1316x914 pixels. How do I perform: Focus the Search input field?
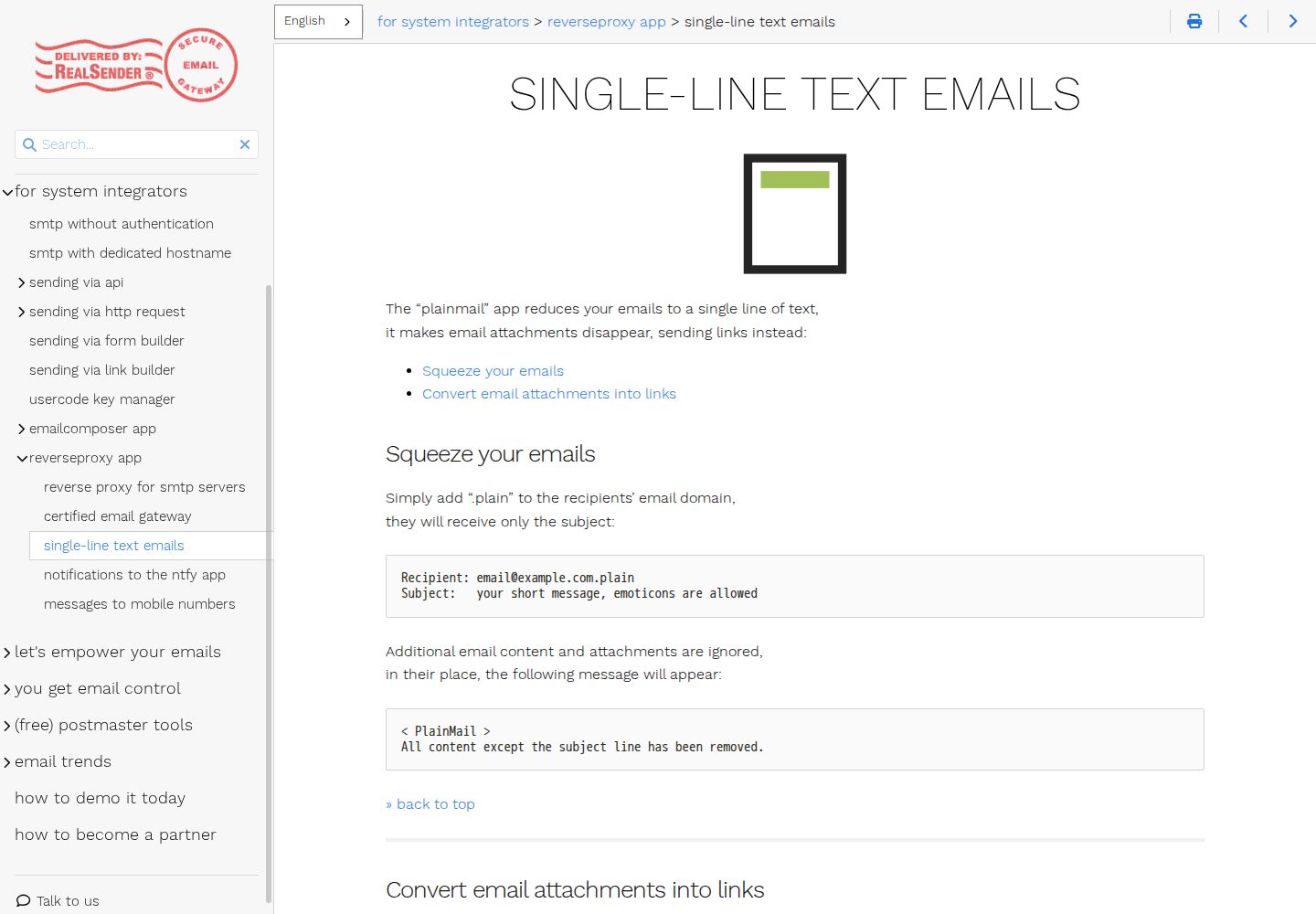point(137,144)
